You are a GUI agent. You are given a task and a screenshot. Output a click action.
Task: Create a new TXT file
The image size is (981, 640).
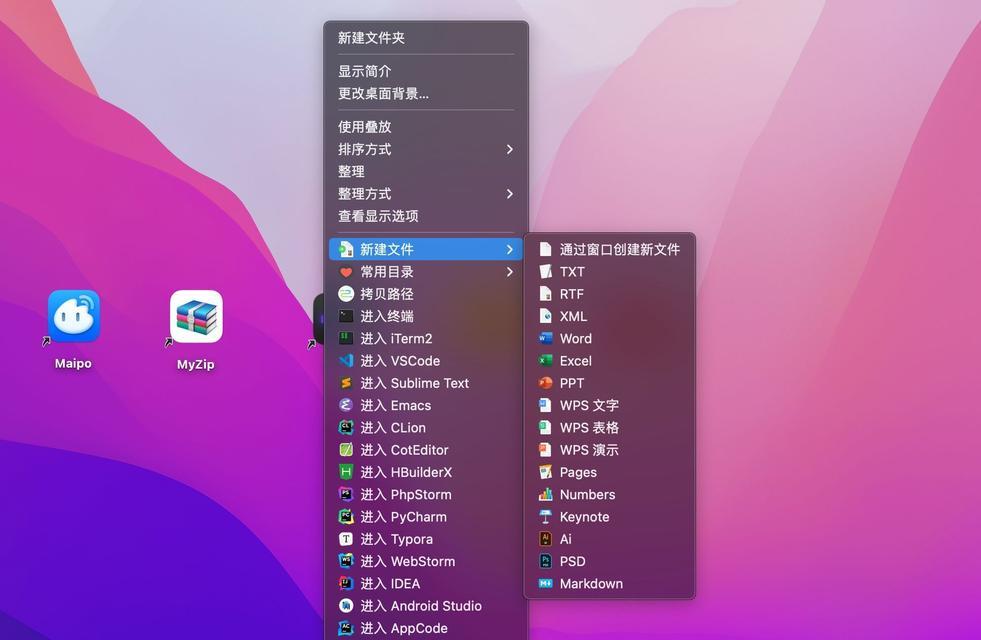click(x=609, y=272)
